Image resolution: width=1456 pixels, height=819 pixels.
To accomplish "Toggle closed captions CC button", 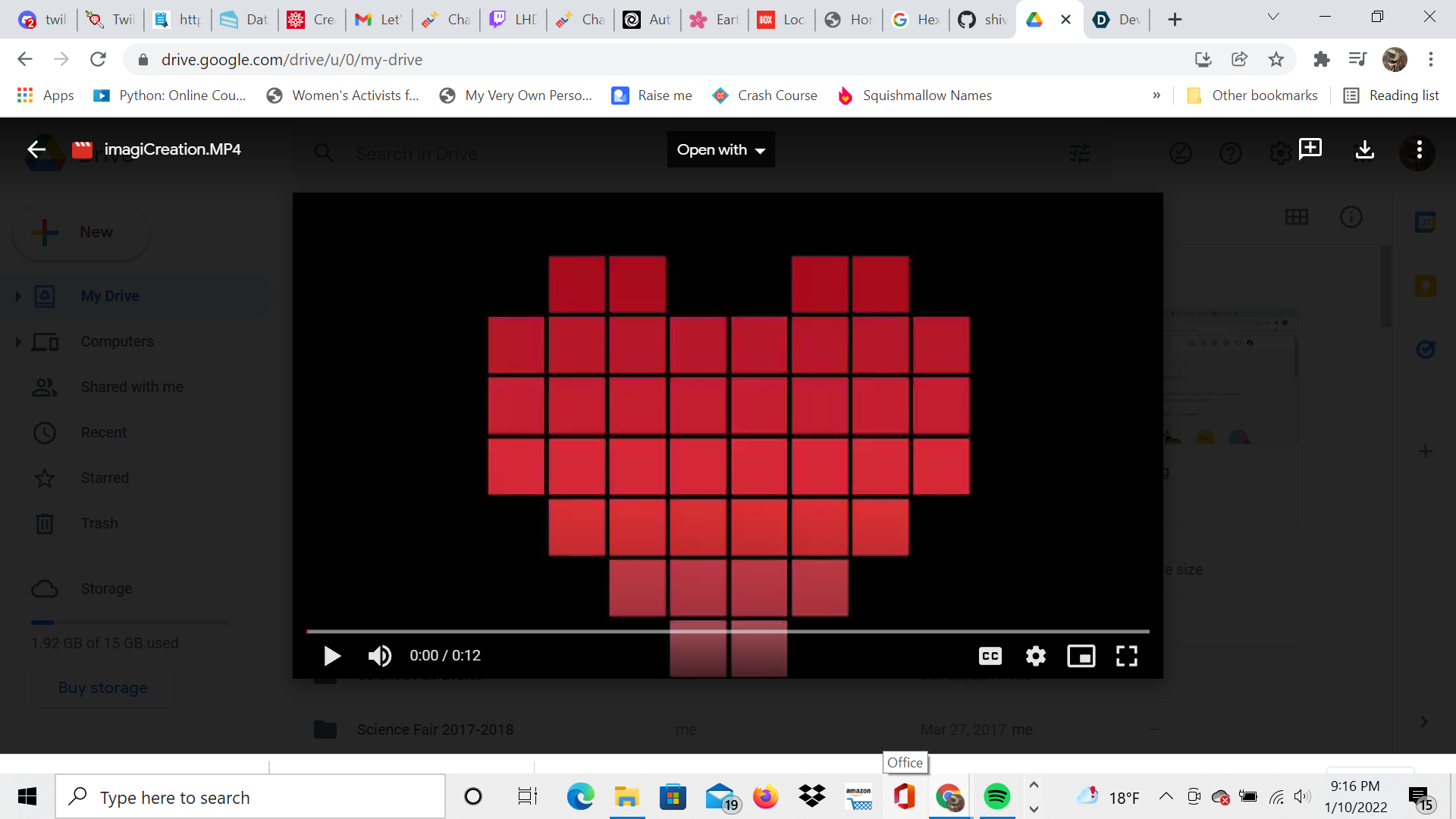I will click(990, 656).
